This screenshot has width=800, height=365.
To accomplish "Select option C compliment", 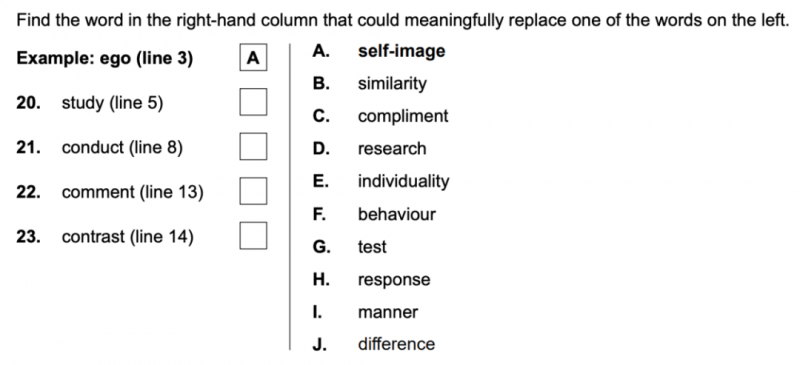I will click(x=381, y=116).
